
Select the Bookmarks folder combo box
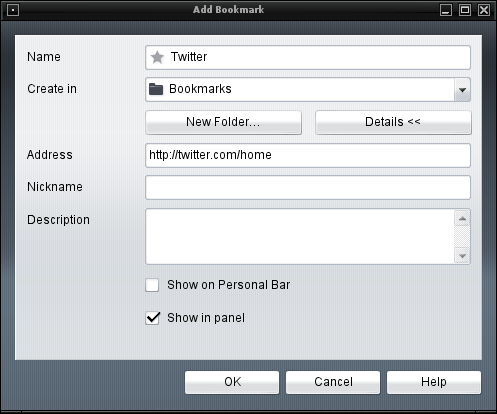click(308, 90)
